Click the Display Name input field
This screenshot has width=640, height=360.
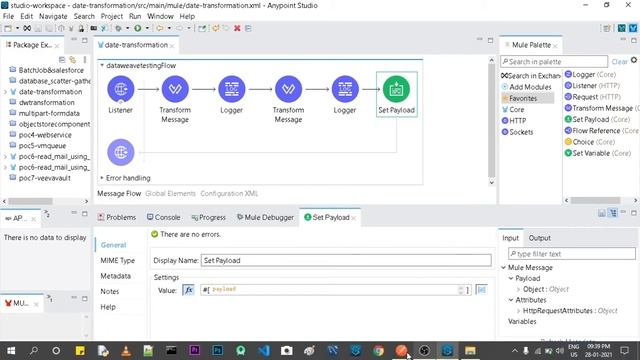pos(346,260)
